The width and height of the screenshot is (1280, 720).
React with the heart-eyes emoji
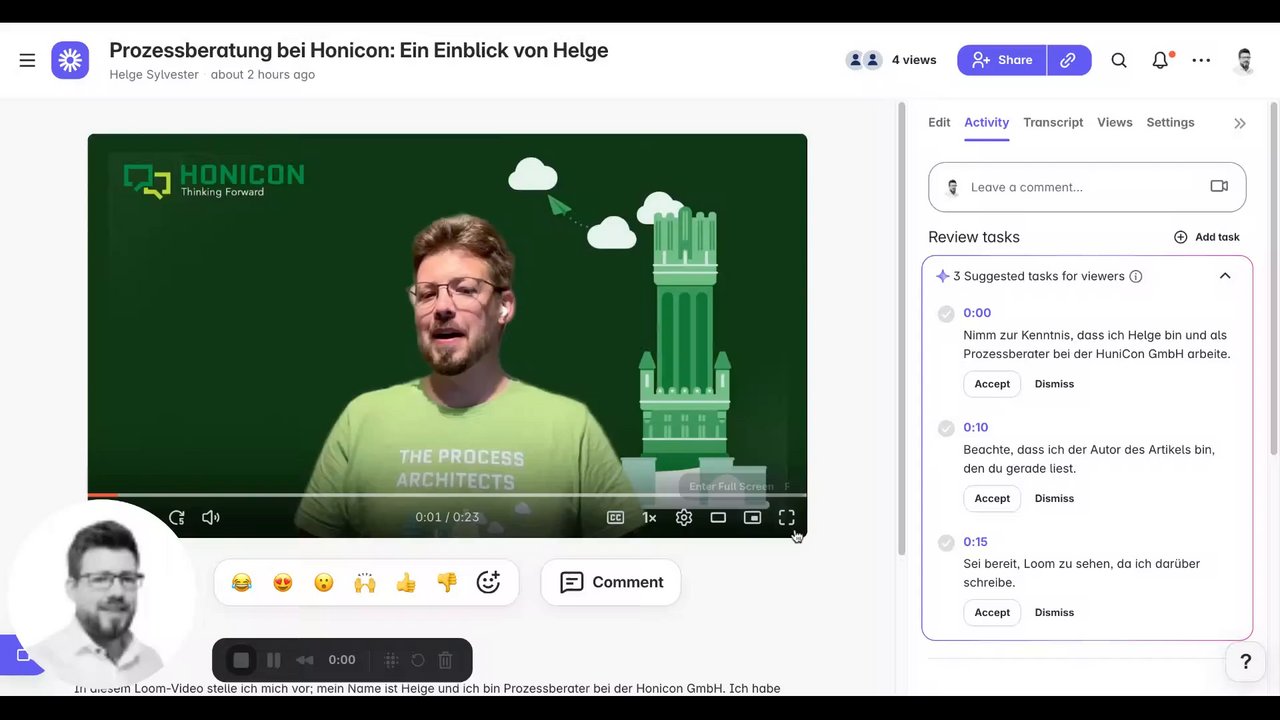click(283, 582)
